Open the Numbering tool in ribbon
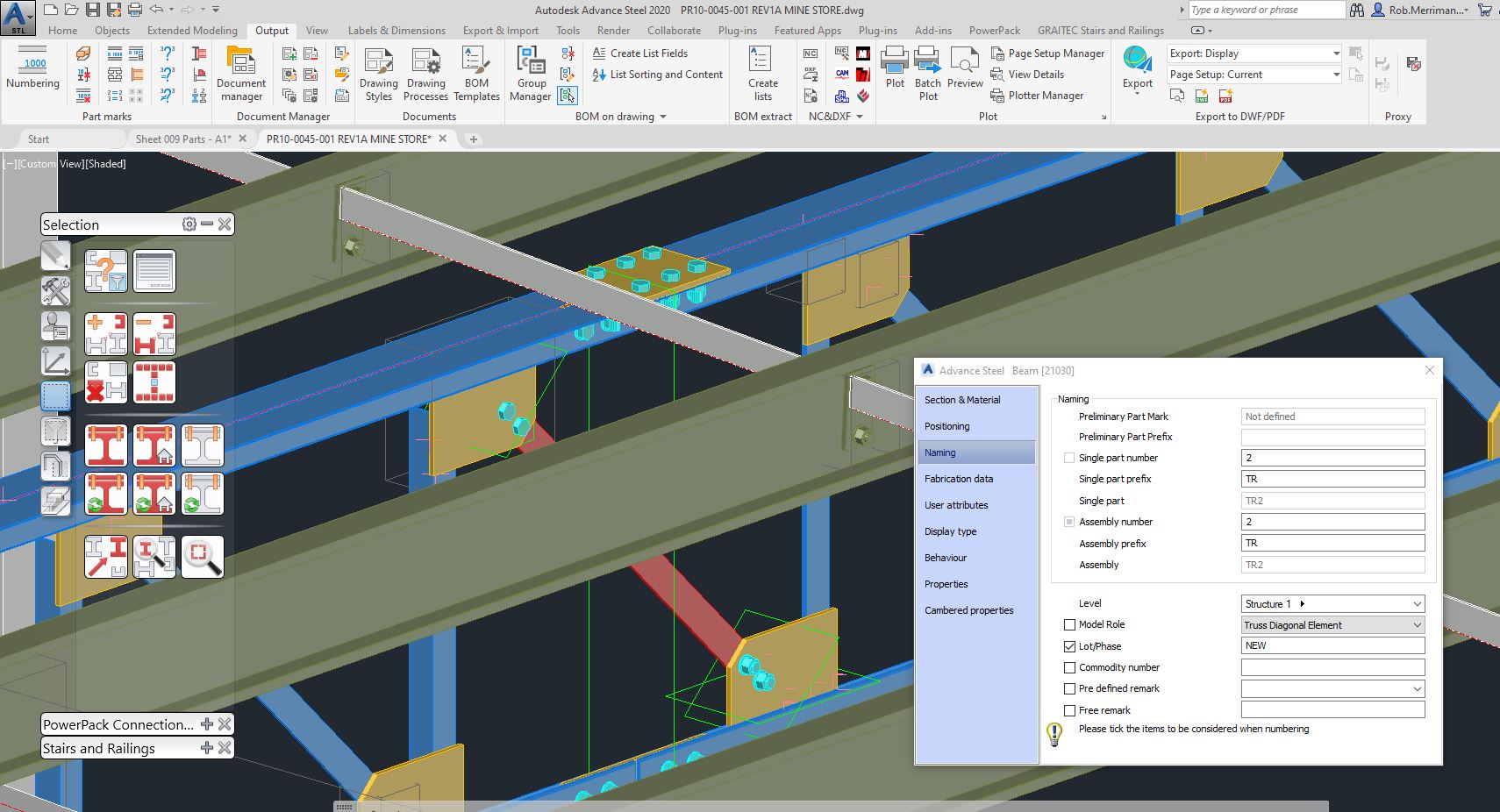 tap(33, 68)
